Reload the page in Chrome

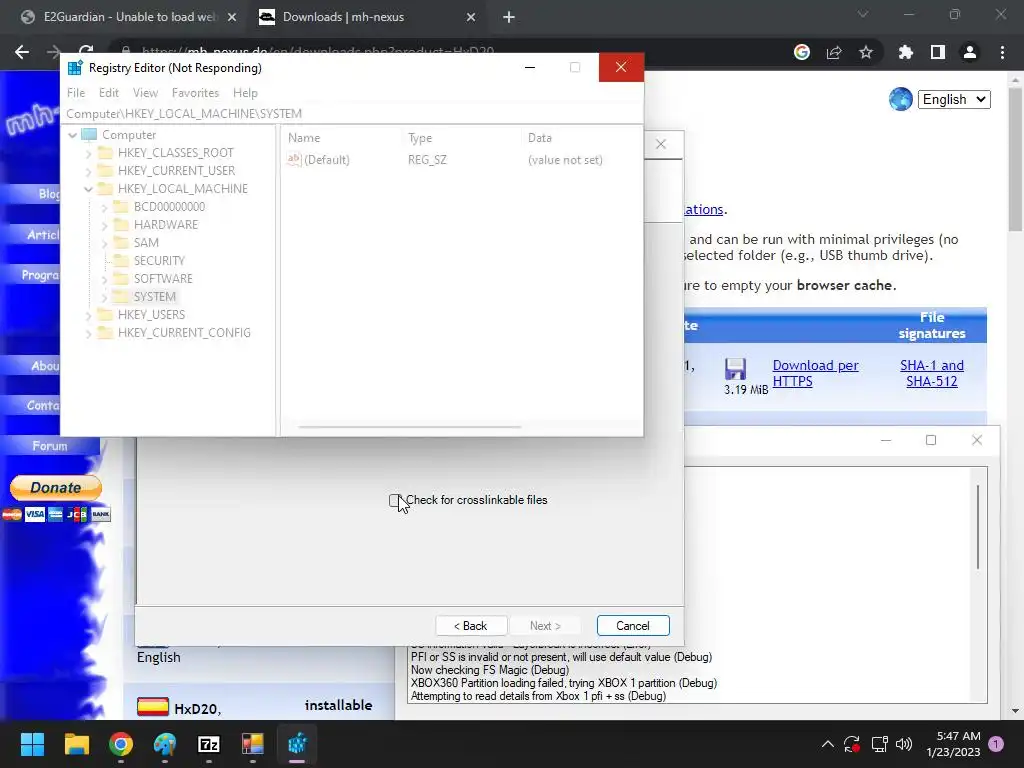(86, 50)
